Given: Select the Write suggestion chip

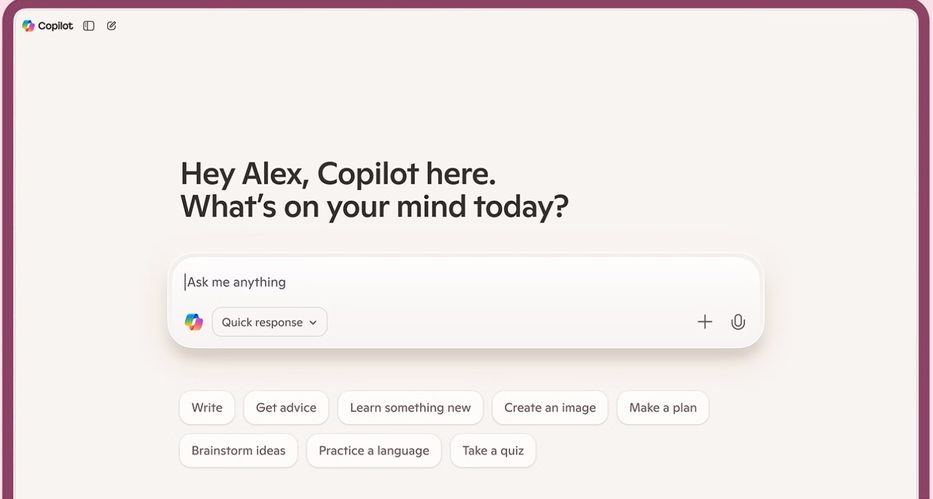Looking at the screenshot, I should pos(207,408).
